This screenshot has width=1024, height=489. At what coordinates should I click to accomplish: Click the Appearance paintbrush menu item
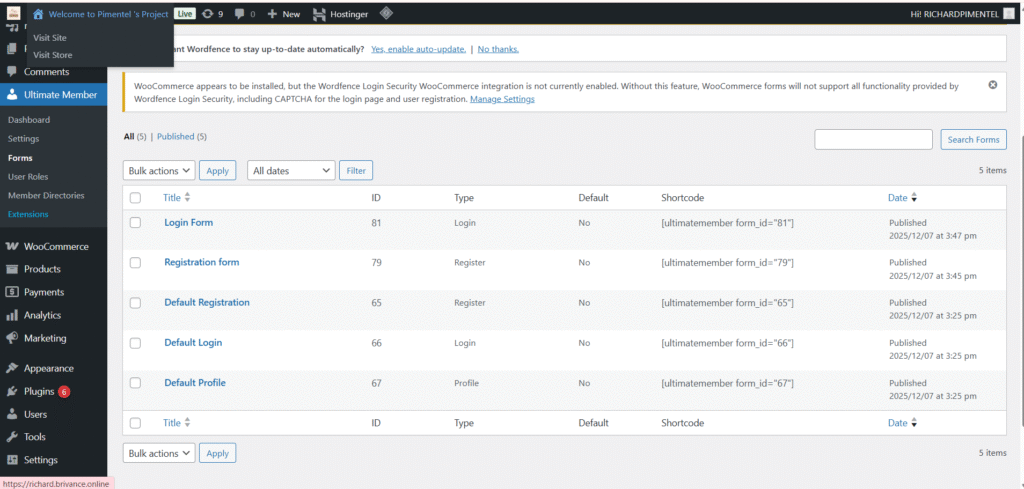(x=48, y=368)
